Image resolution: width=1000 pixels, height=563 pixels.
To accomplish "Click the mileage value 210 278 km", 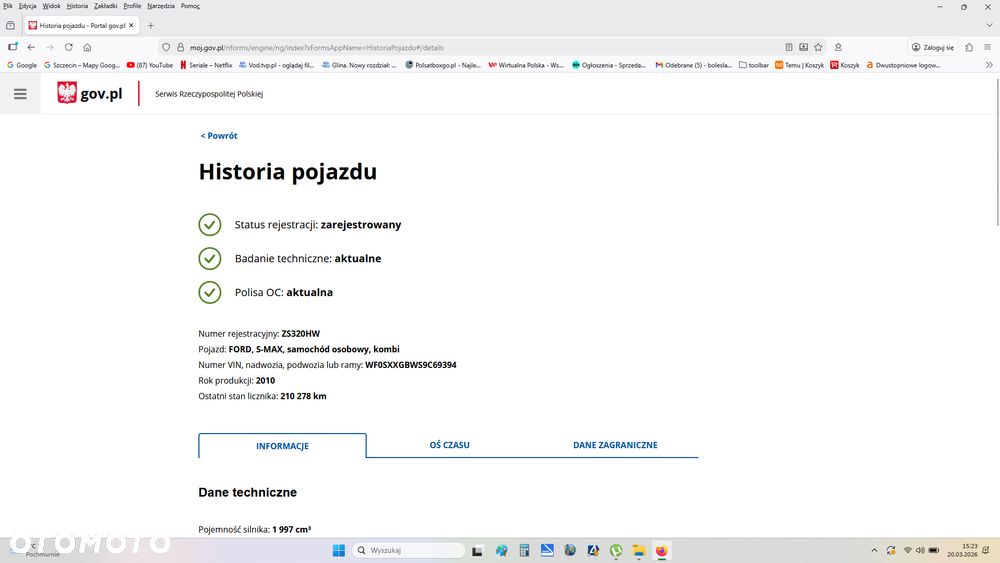I will point(303,396).
